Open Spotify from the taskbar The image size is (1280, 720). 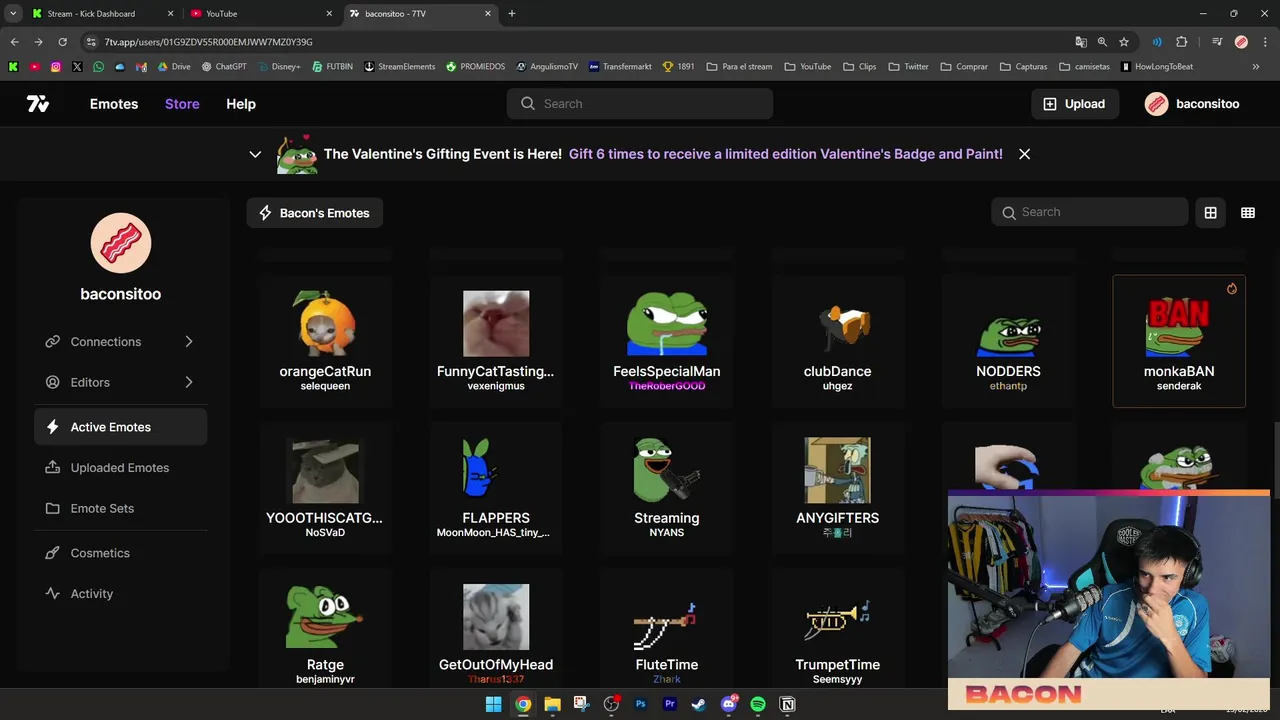click(758, 705)
